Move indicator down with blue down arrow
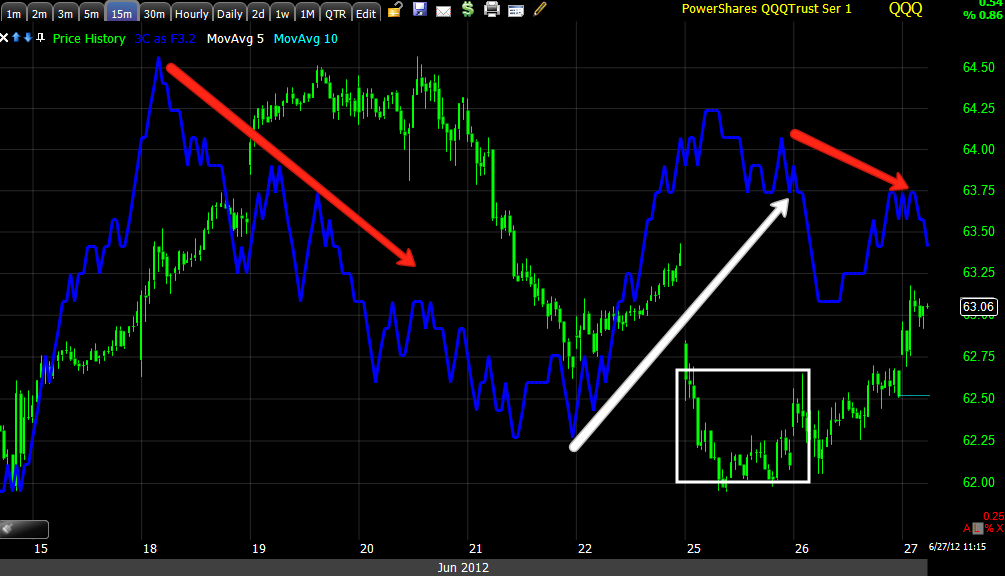 point(28,38)
